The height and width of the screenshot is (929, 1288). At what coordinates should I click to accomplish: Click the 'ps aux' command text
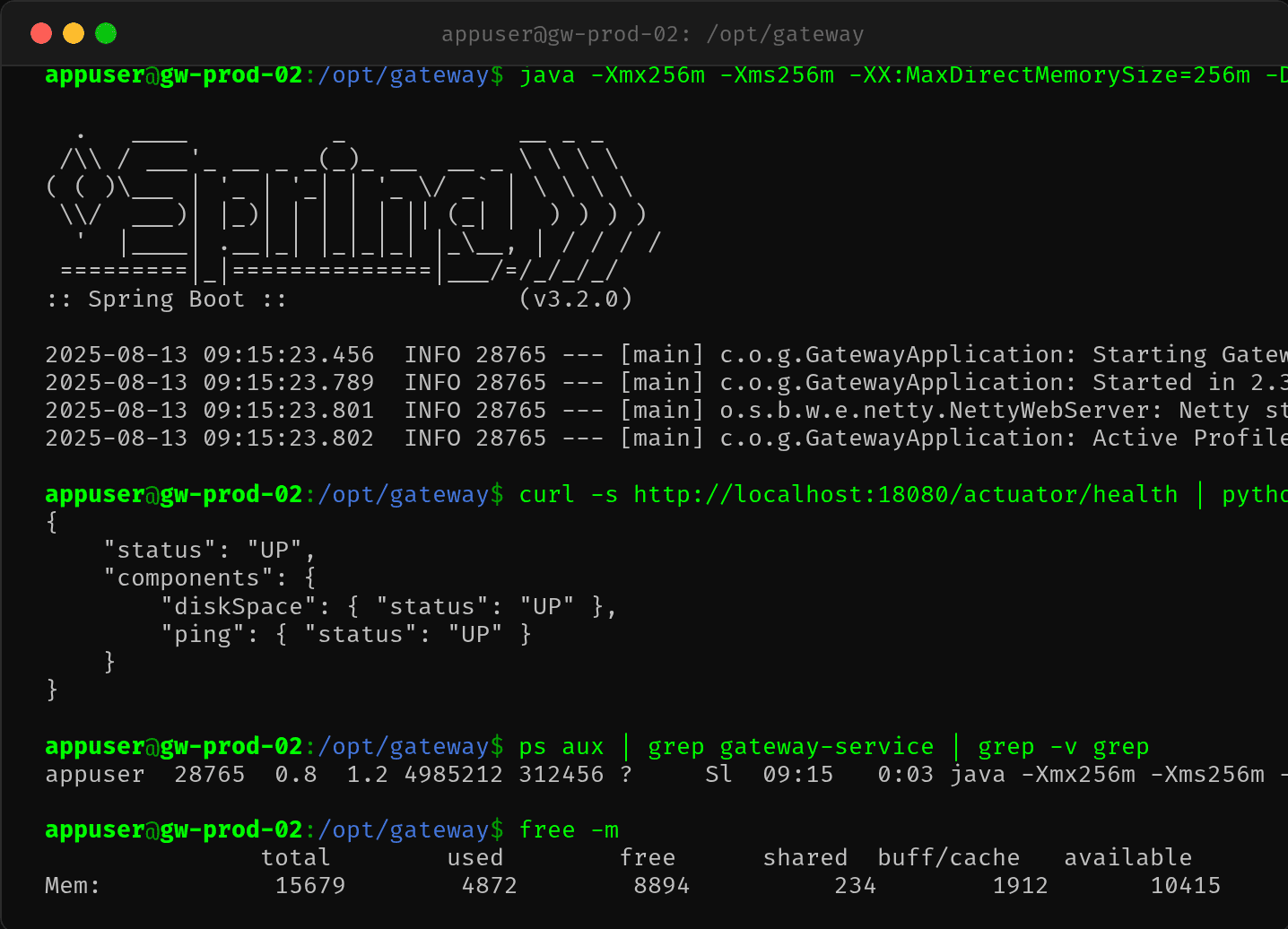coord(561,746)
